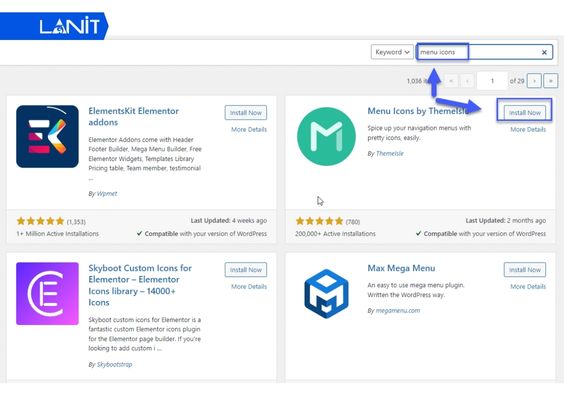Click 'Last Updated: 2 months ago' text
This screenshot has width=564, height=400.
click(x=505, y=221)
